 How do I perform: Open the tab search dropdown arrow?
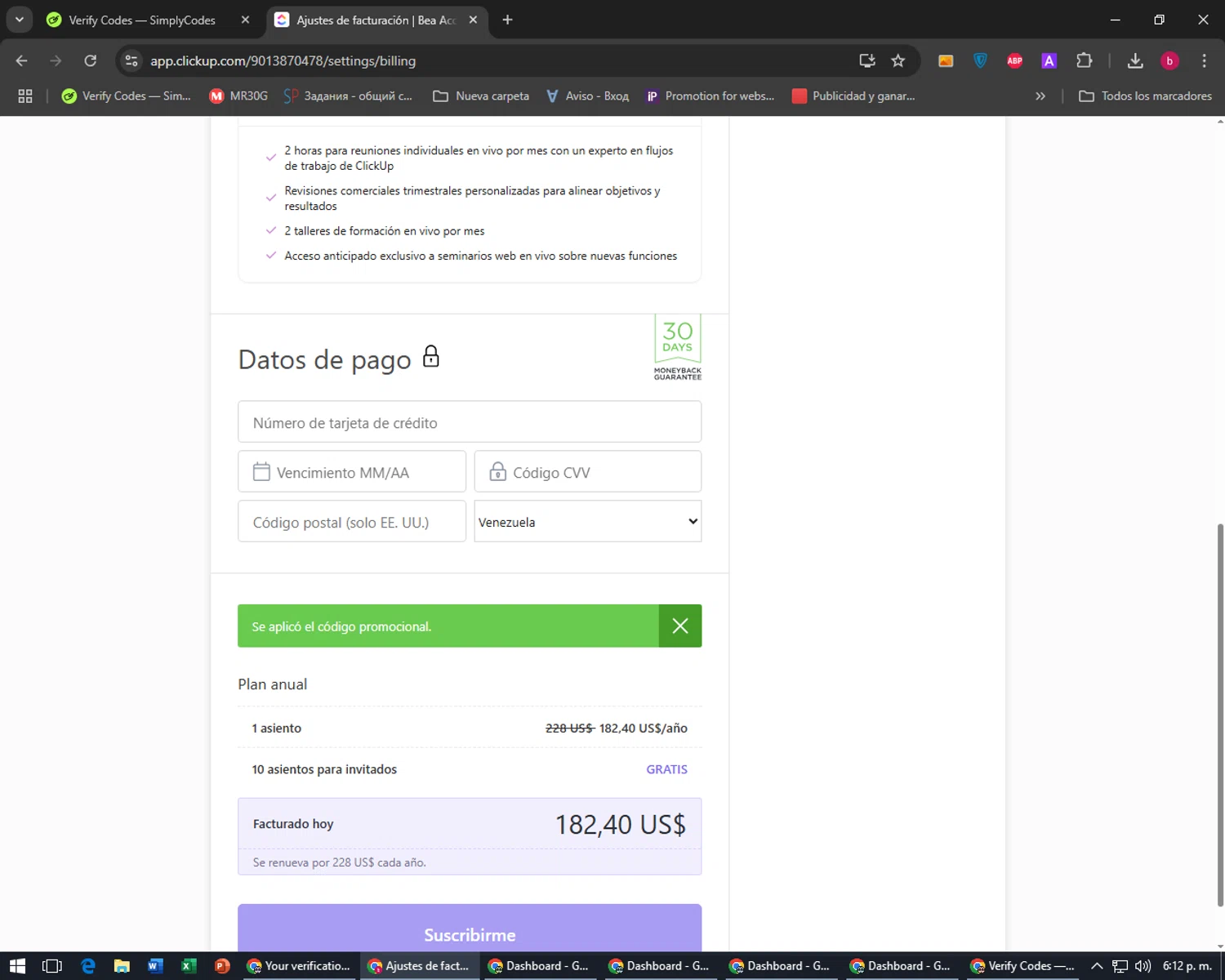pyautogui.click(x=20, y=20)
